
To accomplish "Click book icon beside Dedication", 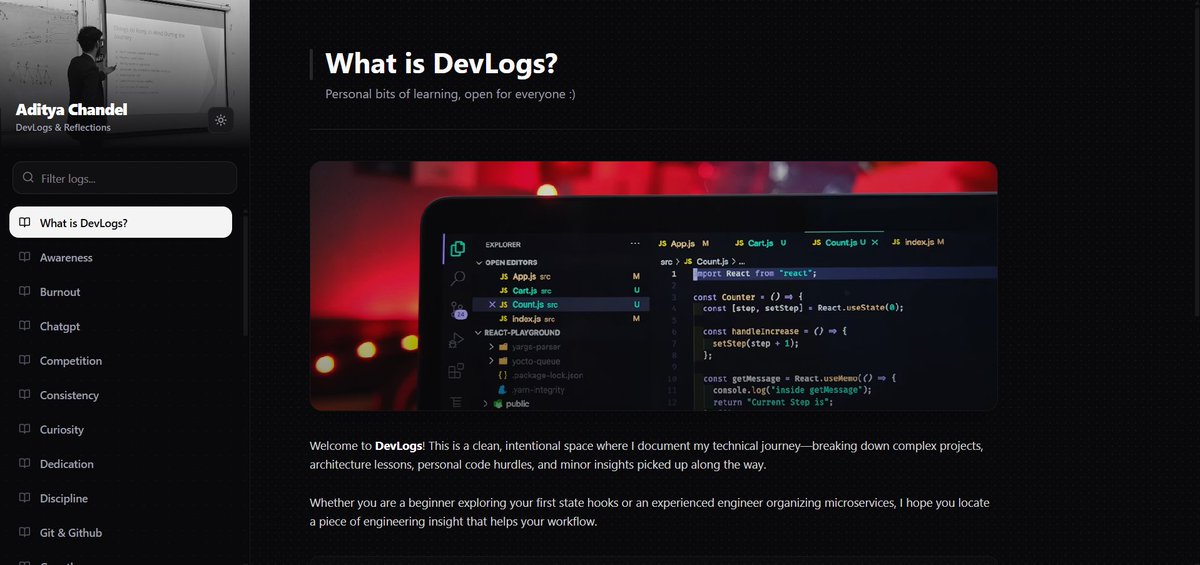I will click(x=25, y=464).
